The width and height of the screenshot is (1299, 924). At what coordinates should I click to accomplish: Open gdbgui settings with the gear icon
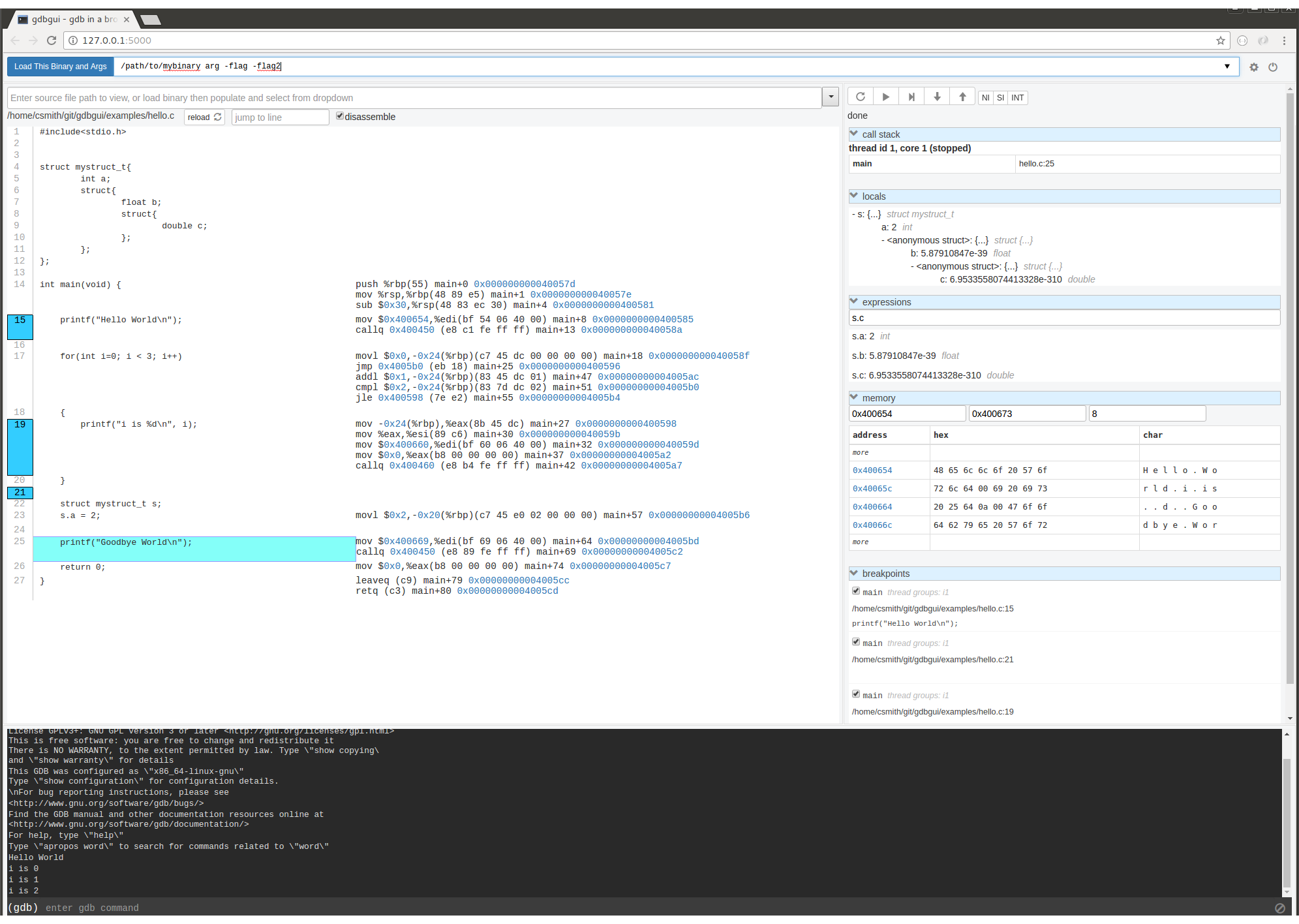pos(1253,67)
